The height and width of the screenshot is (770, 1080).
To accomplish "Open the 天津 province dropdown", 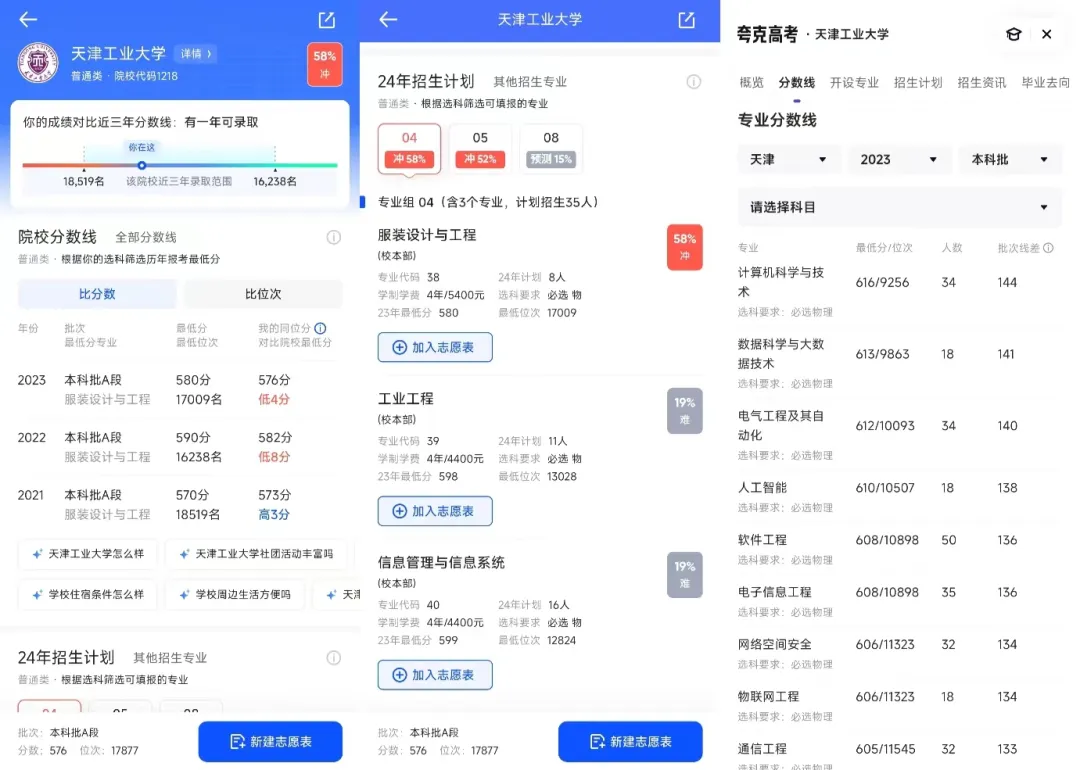I will tap(787, 160).
